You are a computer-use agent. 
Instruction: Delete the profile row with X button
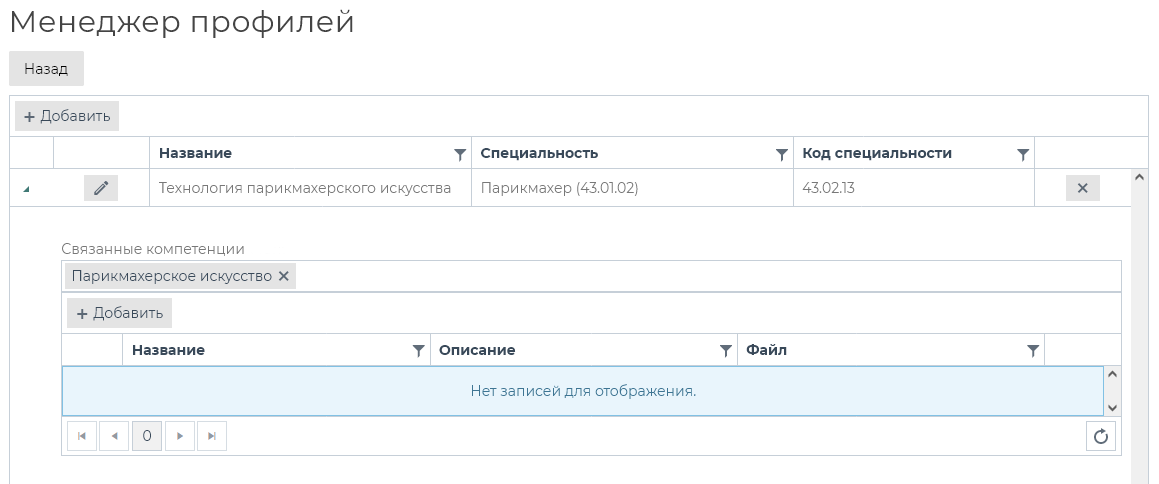click(x=1082, y=188)
